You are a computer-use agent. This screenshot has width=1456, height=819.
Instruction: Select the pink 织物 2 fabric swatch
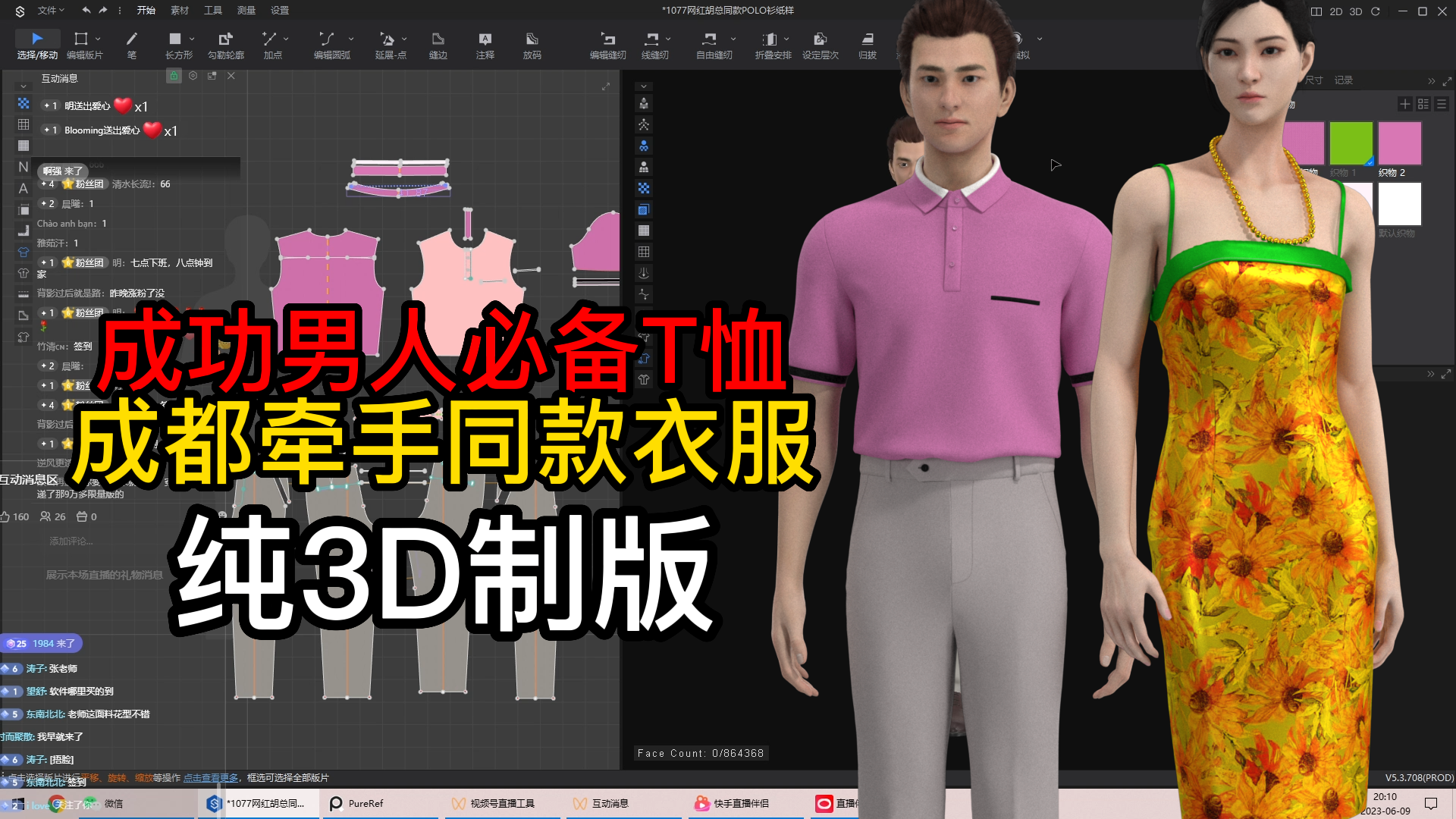pos(1400,143)
